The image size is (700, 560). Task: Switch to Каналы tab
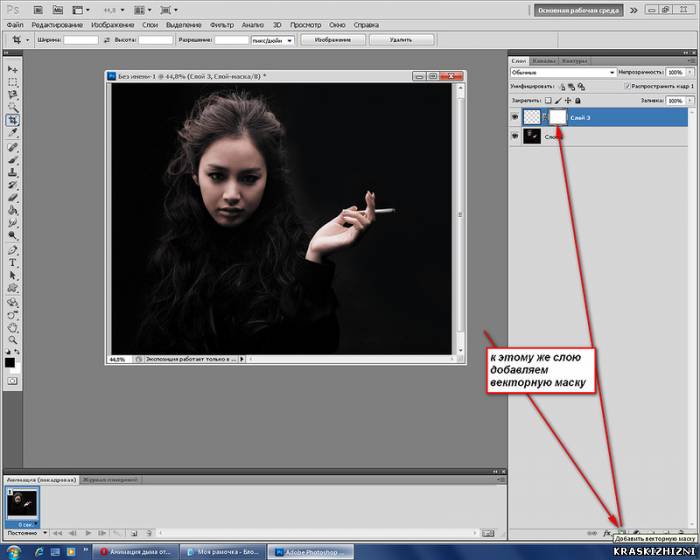[x=543, y=61]
